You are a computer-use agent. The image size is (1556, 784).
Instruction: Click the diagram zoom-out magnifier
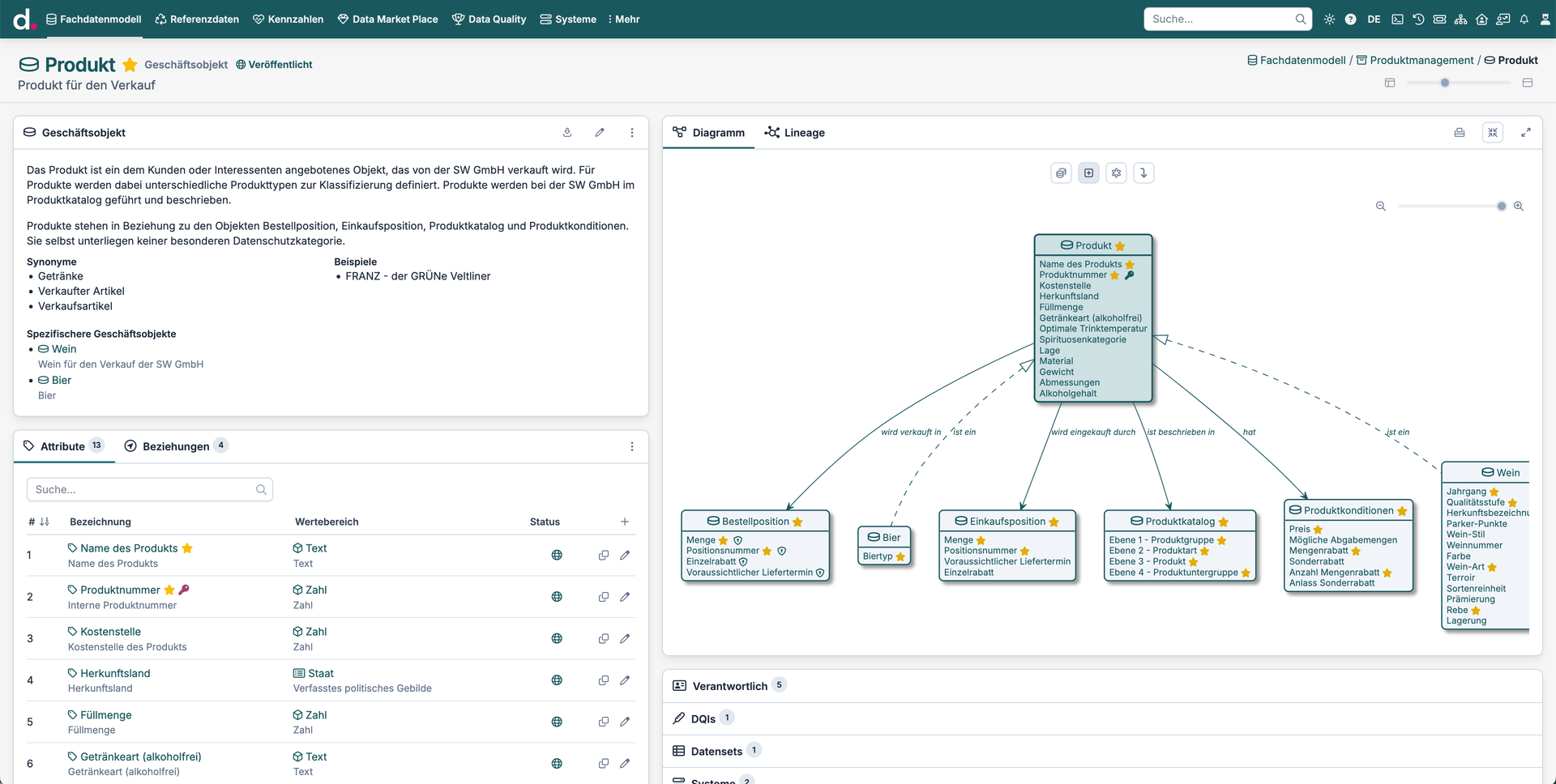1381,207
